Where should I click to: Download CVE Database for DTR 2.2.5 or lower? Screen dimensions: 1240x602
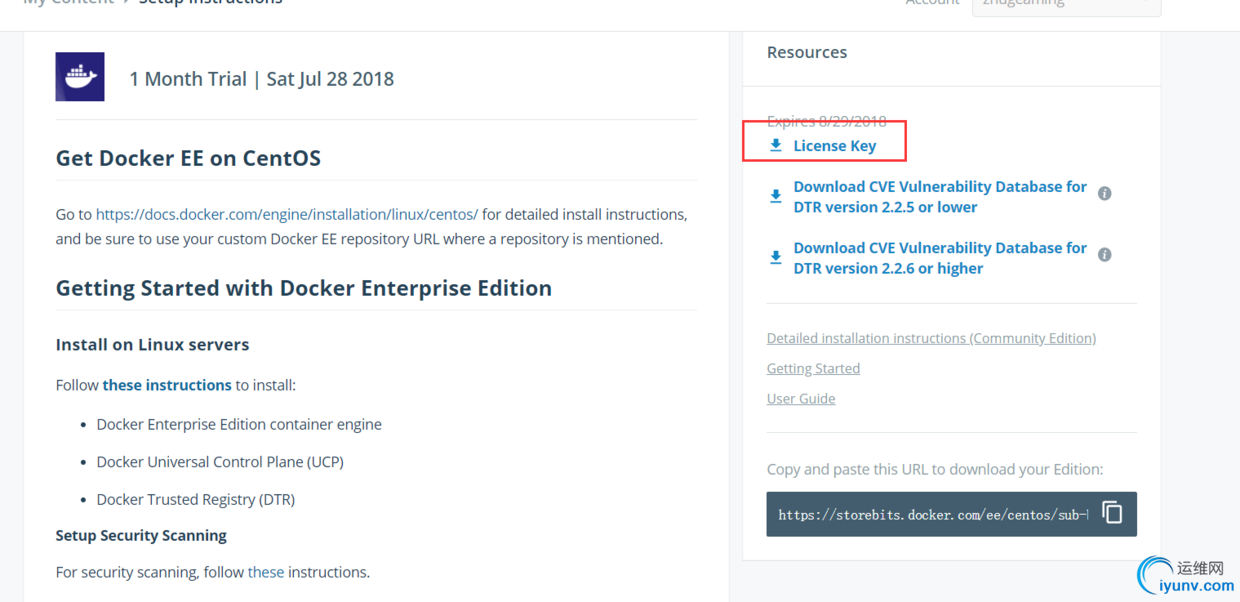[x=940, y=197]
